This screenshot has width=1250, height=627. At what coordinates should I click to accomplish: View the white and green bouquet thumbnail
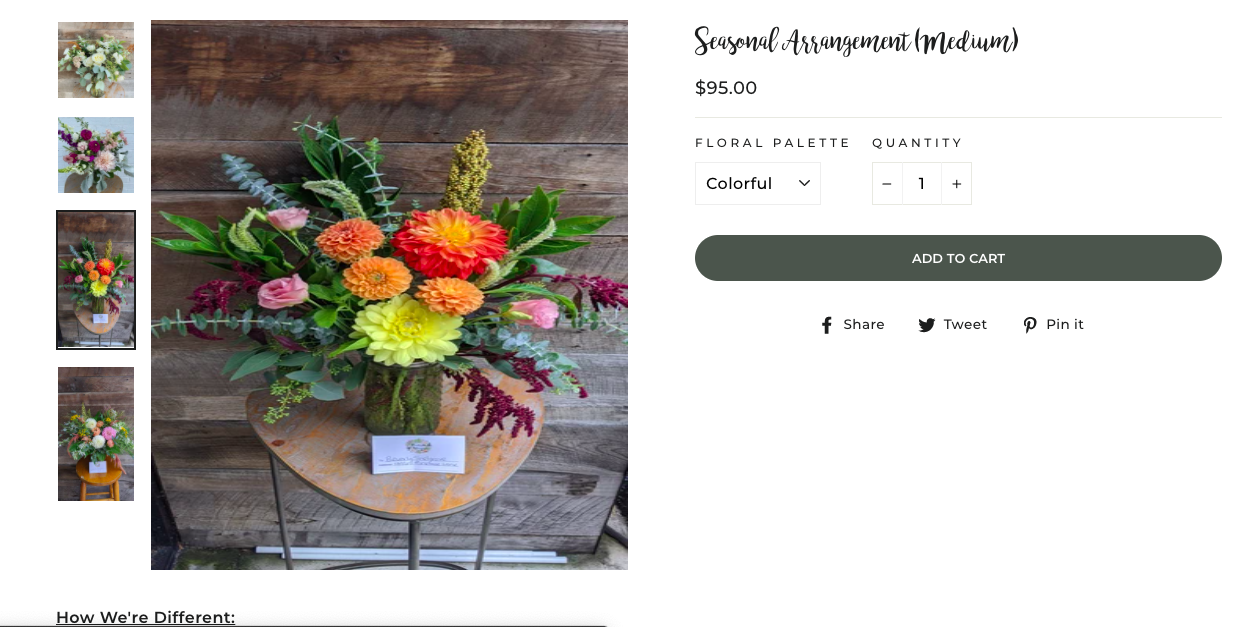click(96, 60)
